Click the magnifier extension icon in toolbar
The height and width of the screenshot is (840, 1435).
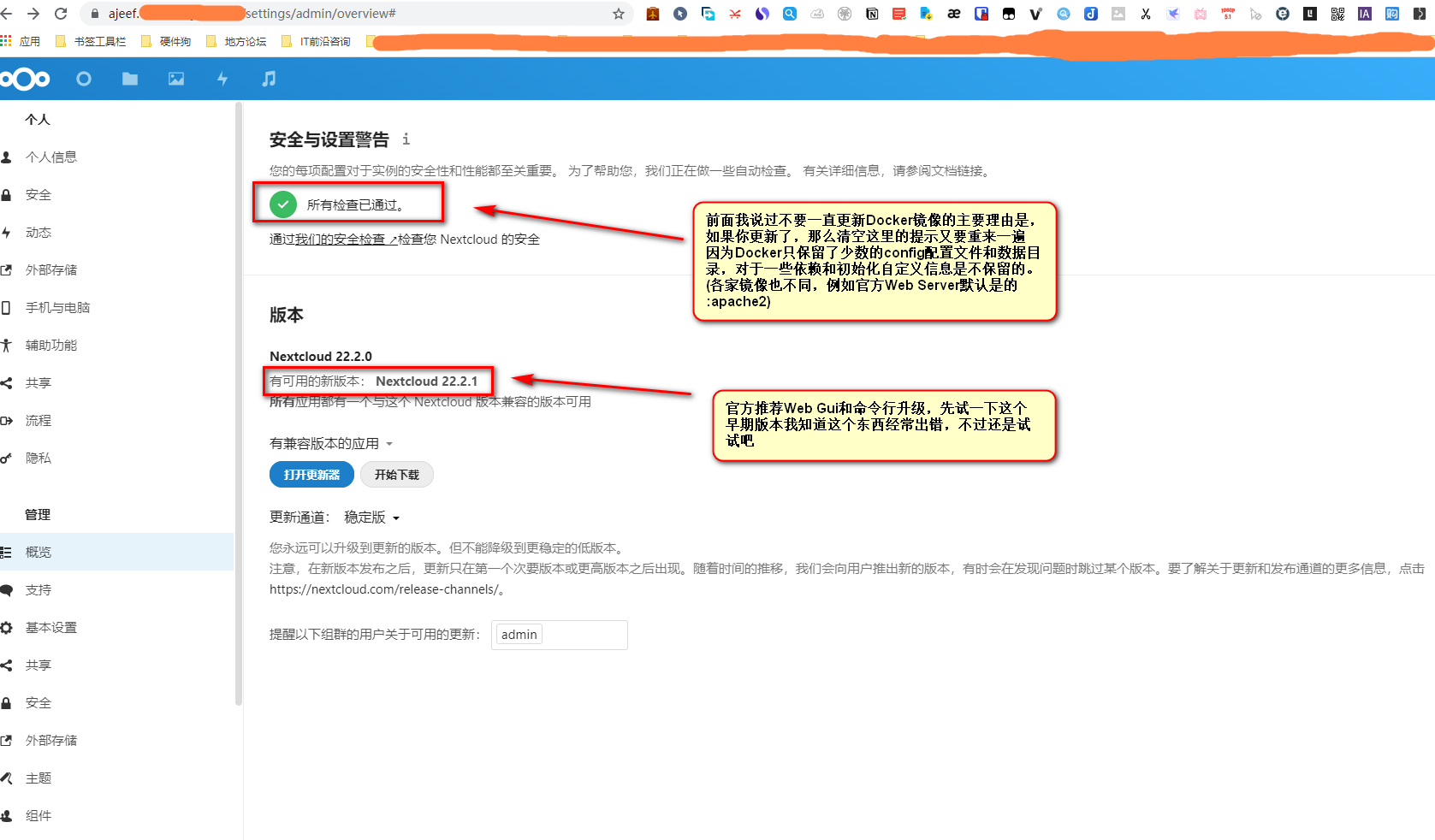pos(790,14)
